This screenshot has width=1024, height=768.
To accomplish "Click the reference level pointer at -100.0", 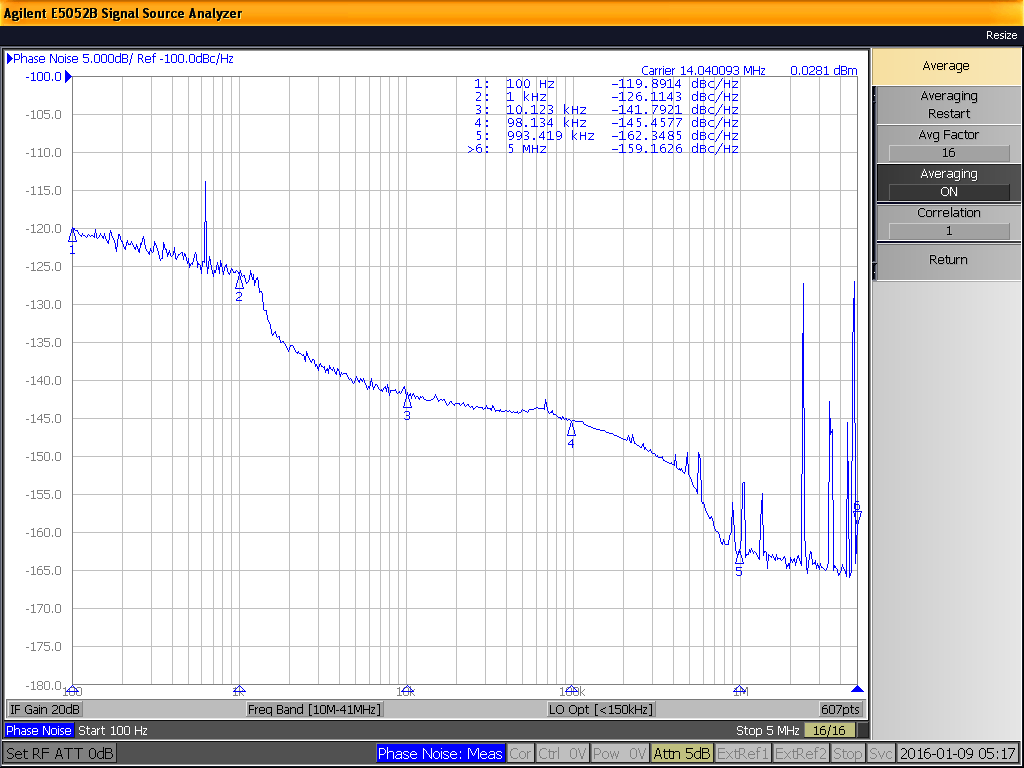I will pos(68,77).
